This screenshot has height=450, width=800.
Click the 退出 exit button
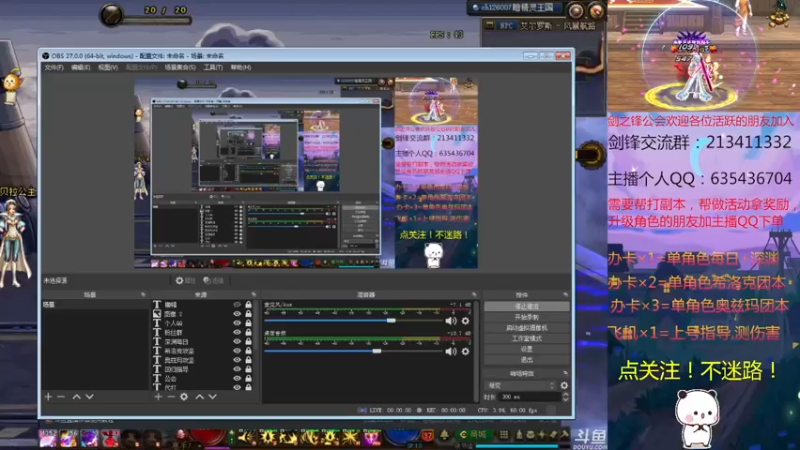(527, 360)
